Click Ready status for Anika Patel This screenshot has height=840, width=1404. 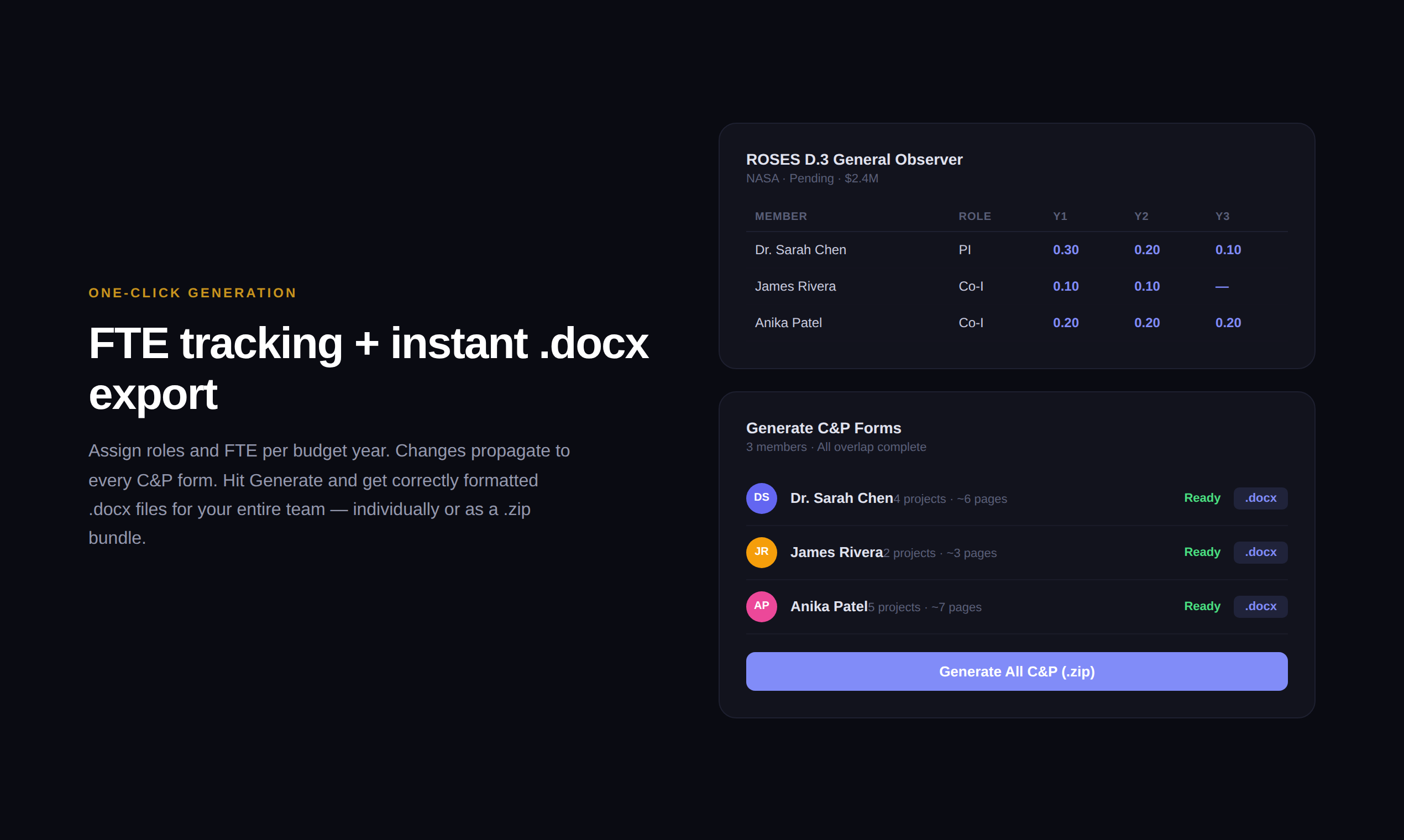coord(1201,606)
